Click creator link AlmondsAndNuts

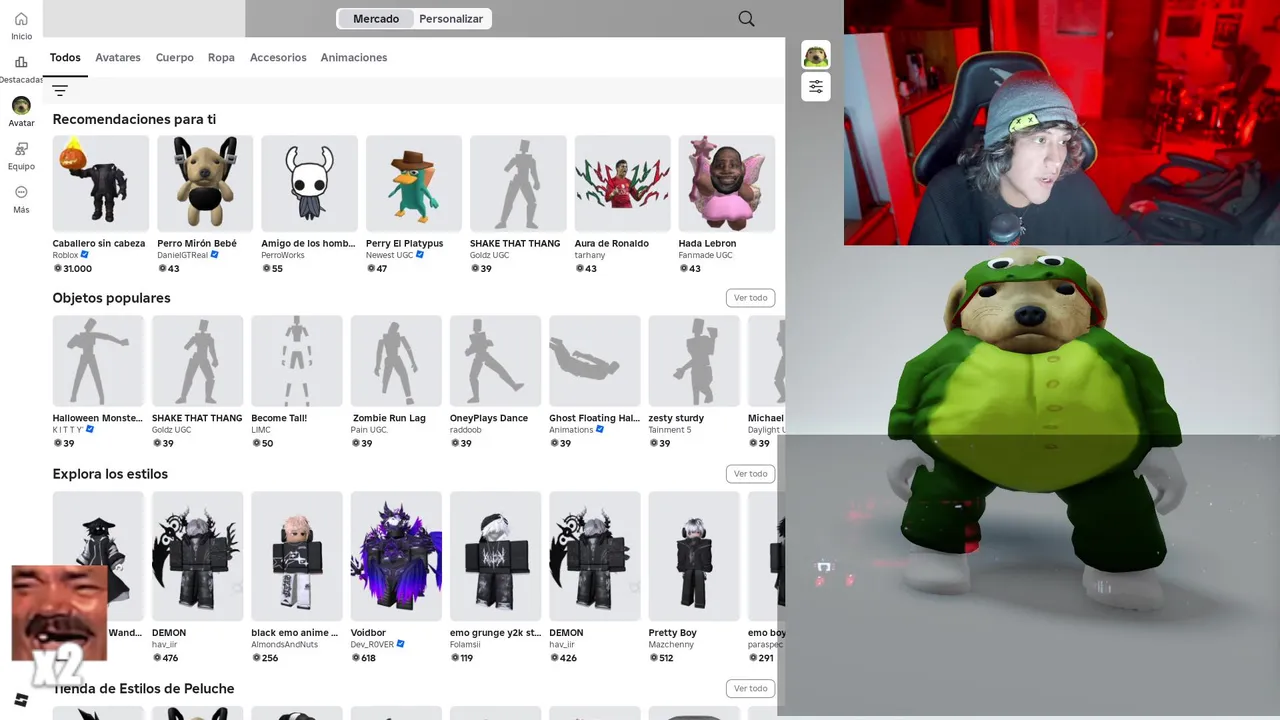(x=285, y=645)
